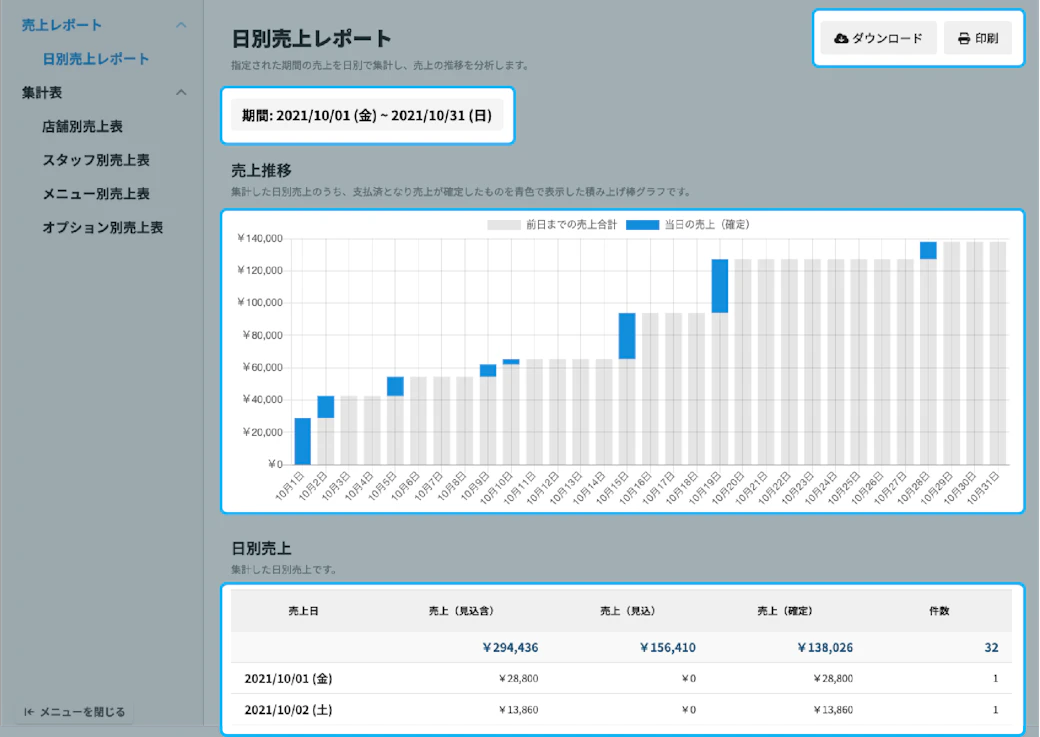This screenshot has width=1040, height=737.
Task: Click the 売上（確定） column header
Action: (x=784, y=610)
